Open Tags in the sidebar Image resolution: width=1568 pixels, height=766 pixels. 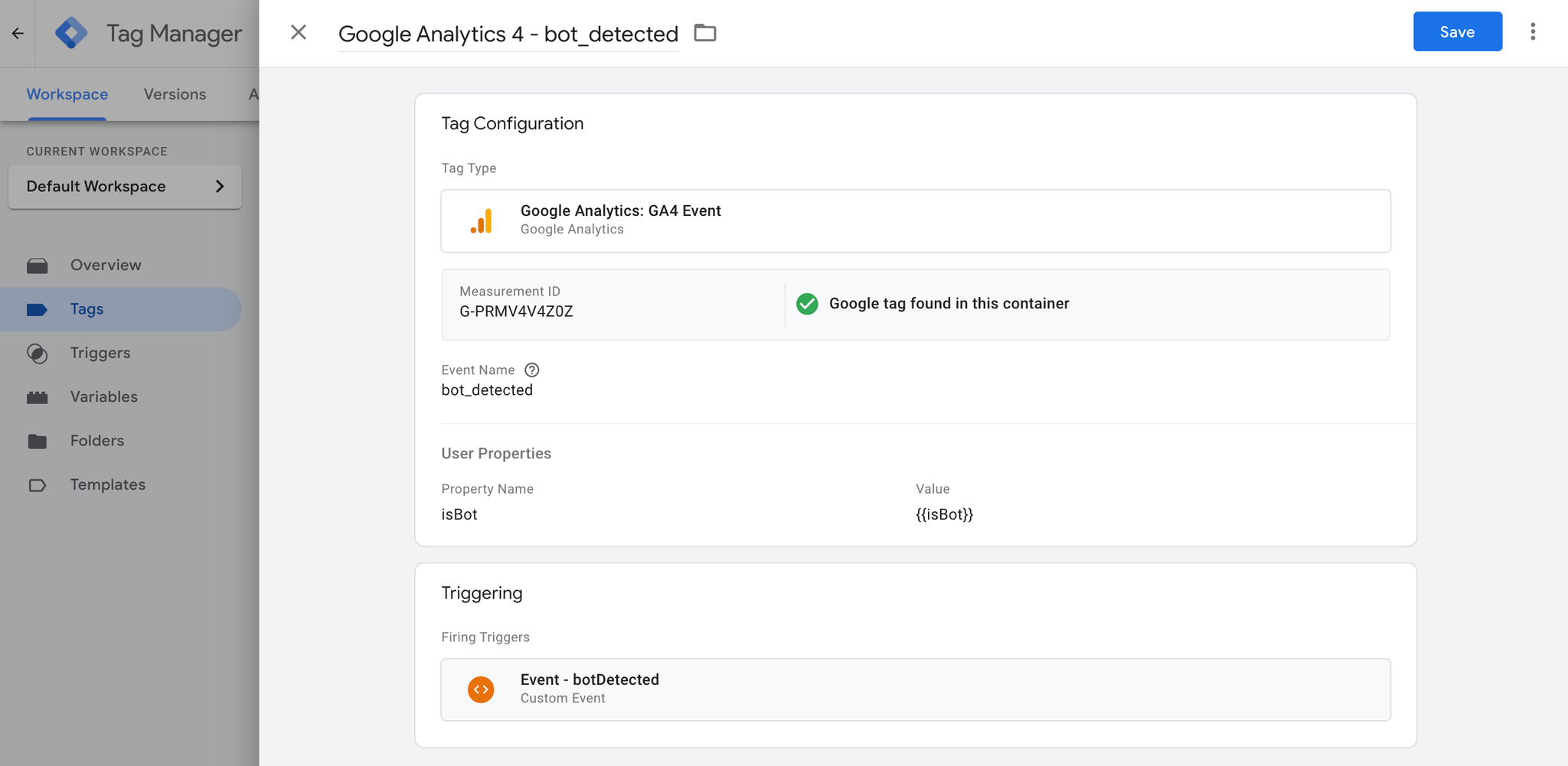click(x=121, y=309)
